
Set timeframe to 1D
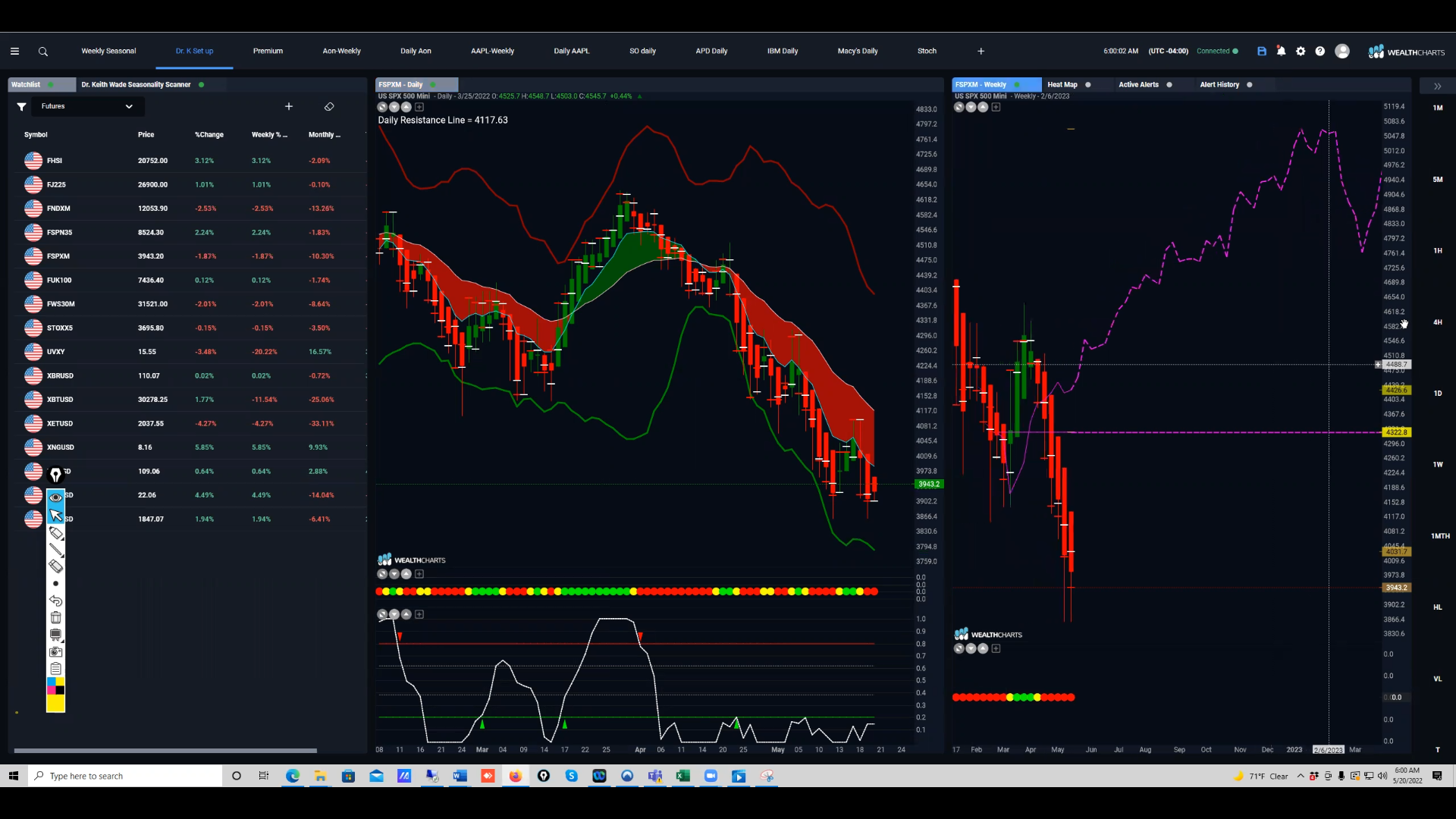tap(1438, 394)
